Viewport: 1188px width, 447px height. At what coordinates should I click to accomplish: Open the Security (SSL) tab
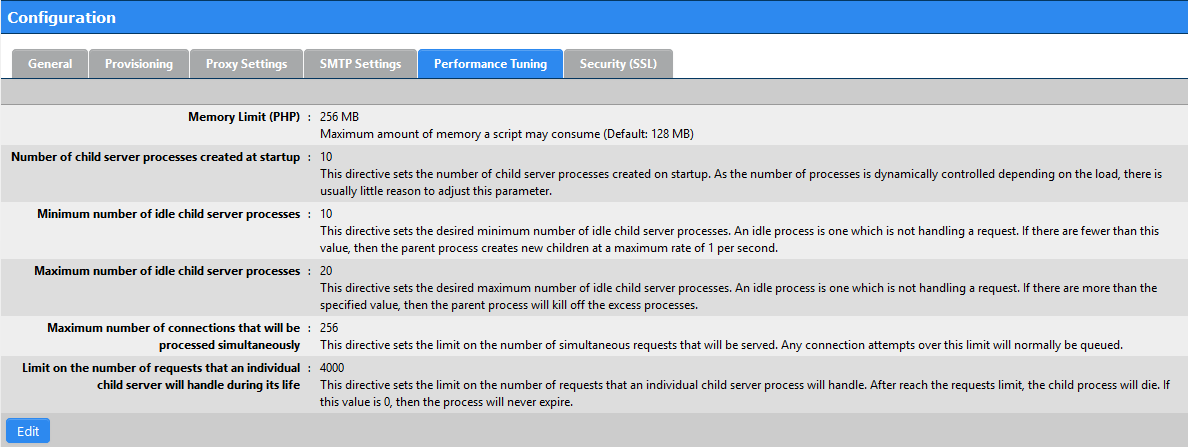(x=618, y=64)
